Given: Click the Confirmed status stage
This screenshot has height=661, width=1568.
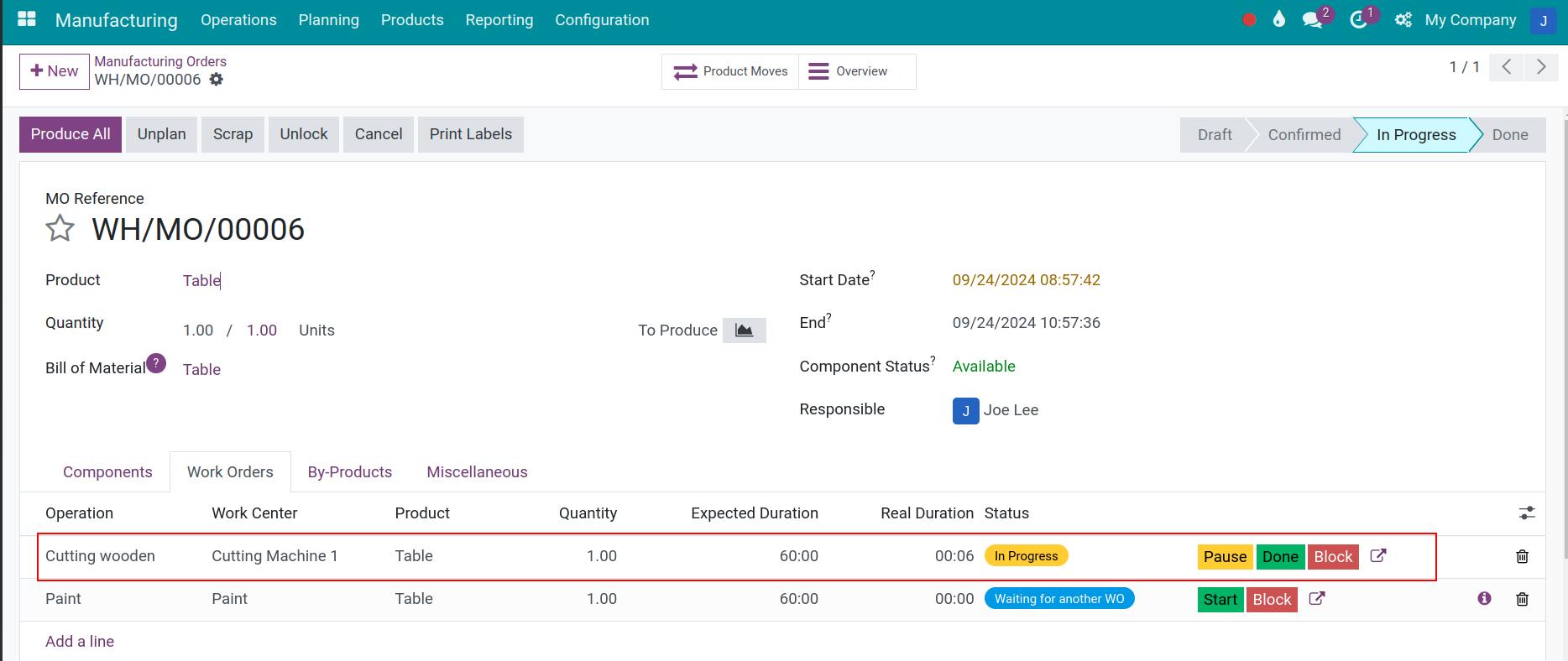Looking at the screenshot, I should 1304,134.
